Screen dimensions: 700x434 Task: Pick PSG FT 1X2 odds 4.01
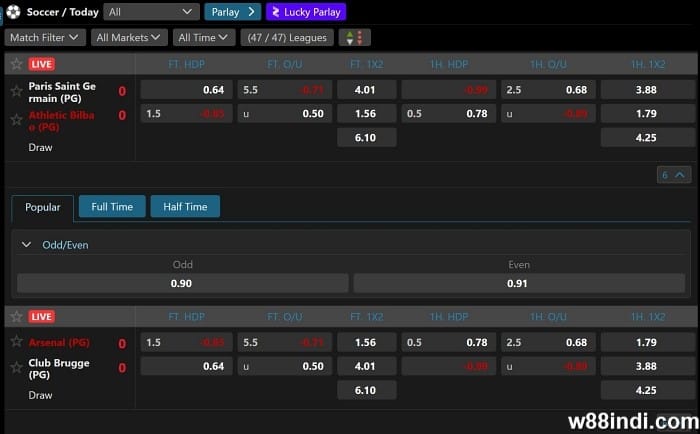tap(367, 90)
